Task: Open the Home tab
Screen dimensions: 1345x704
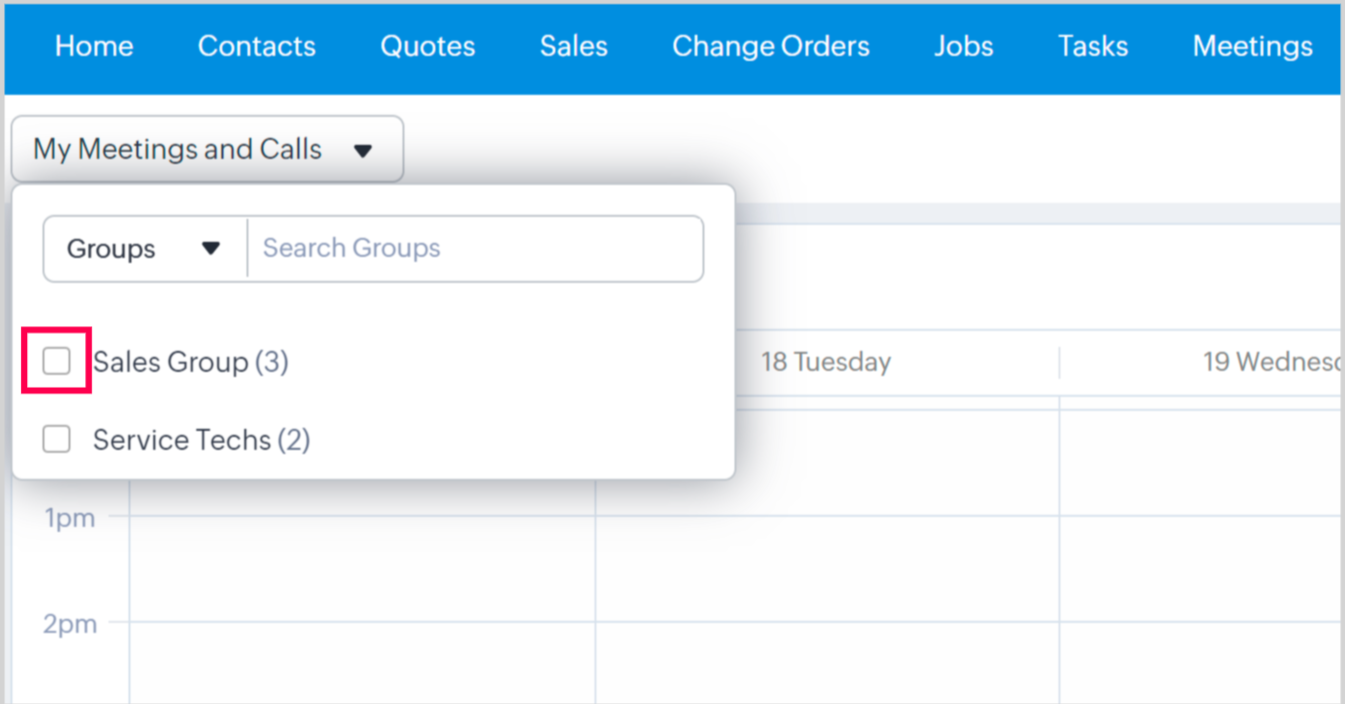Action: tap(94, 46)
